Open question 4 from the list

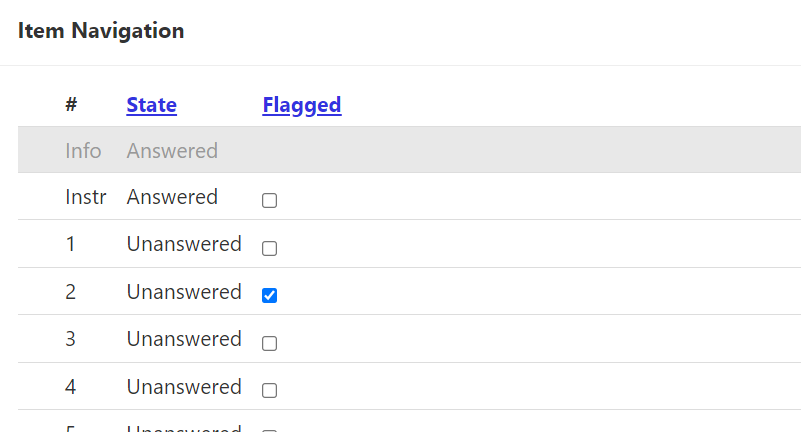pos(70,386)
